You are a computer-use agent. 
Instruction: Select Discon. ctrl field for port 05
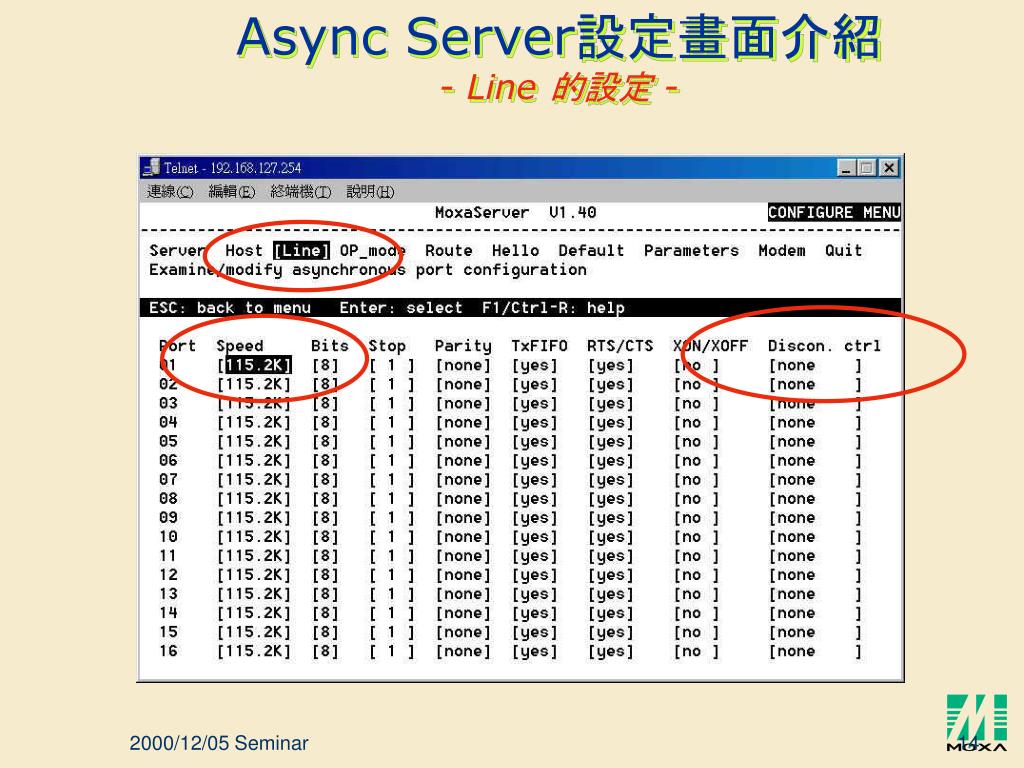coord(815,441)
